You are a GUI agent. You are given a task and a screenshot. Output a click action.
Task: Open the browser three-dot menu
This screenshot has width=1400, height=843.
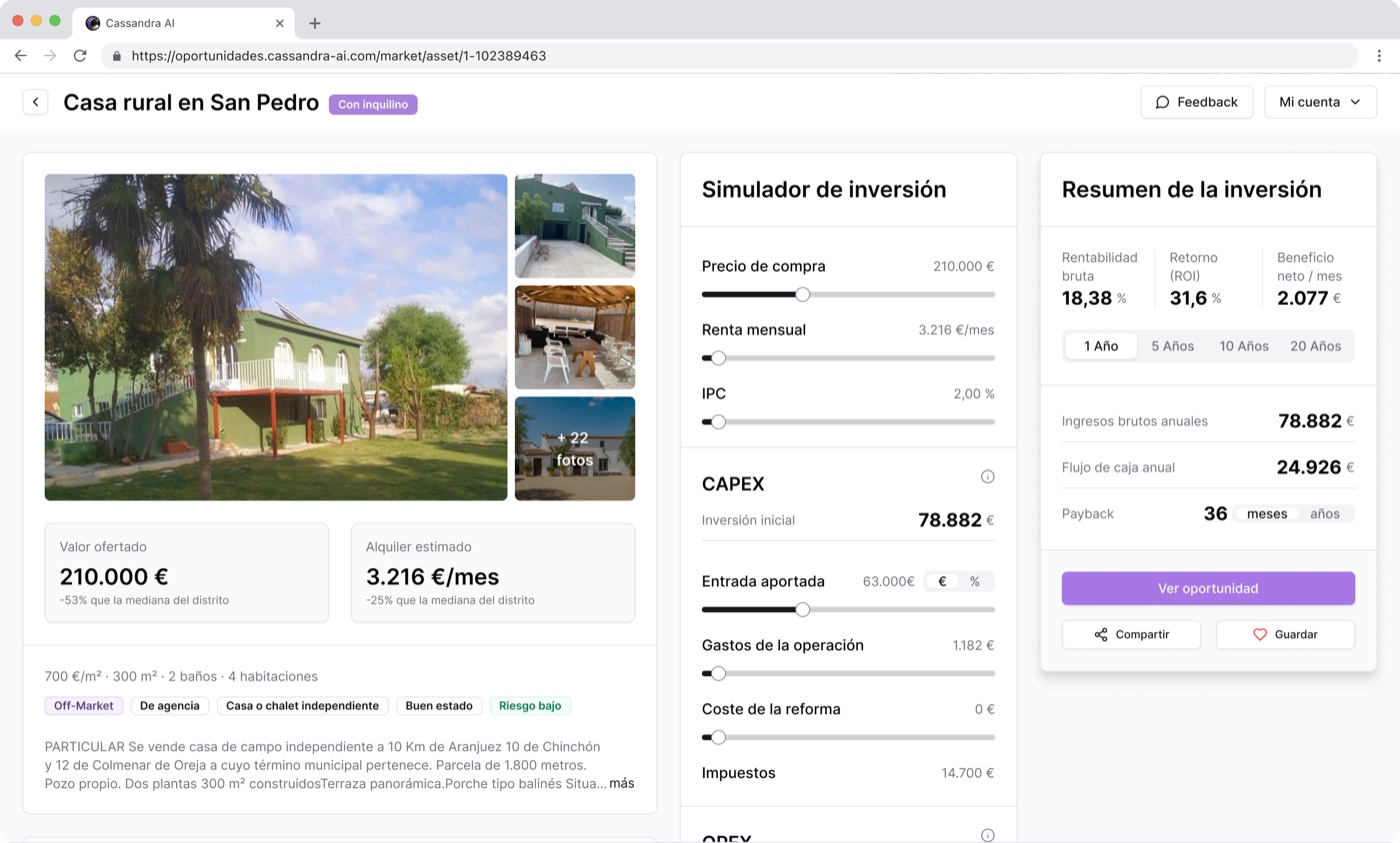pyautogui.click(x=1379, y=56)
